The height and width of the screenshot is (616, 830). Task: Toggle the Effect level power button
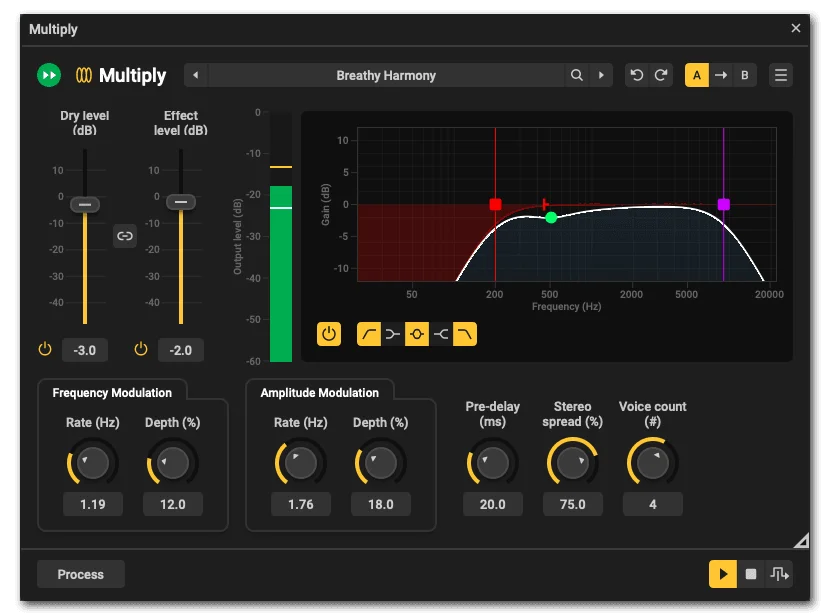pos(141,349)
